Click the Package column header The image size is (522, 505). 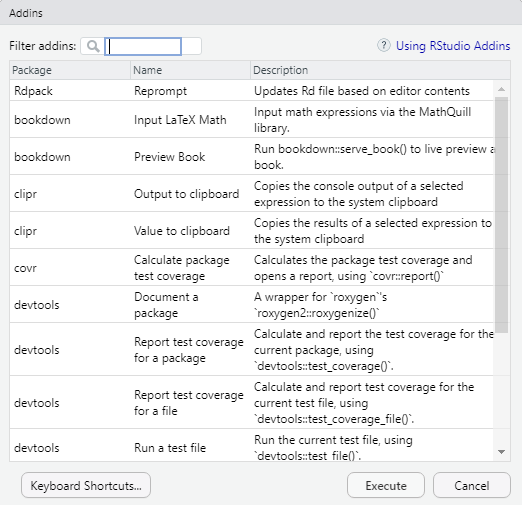point(70,70)
